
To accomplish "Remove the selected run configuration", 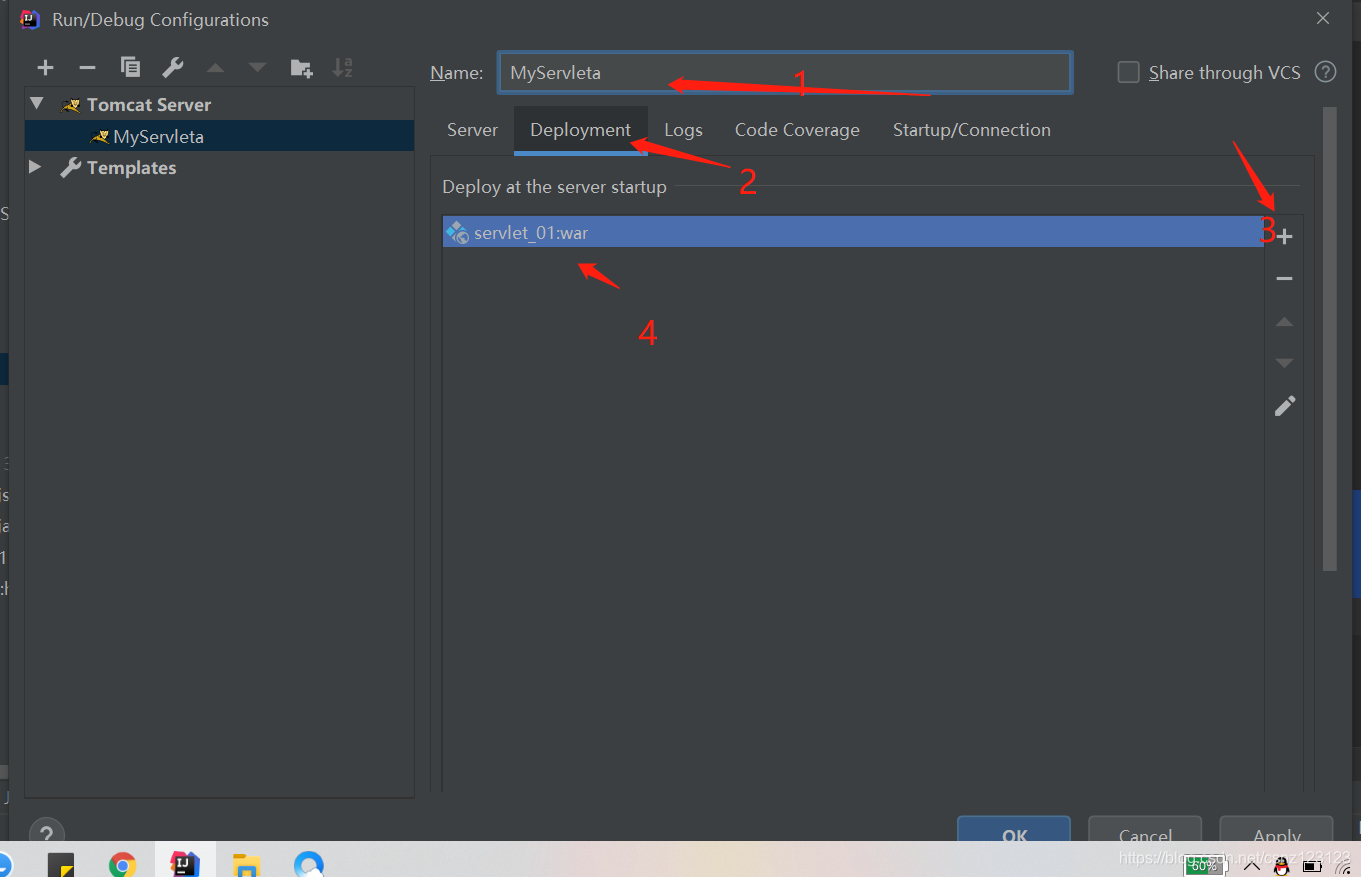I will [87, 68].
